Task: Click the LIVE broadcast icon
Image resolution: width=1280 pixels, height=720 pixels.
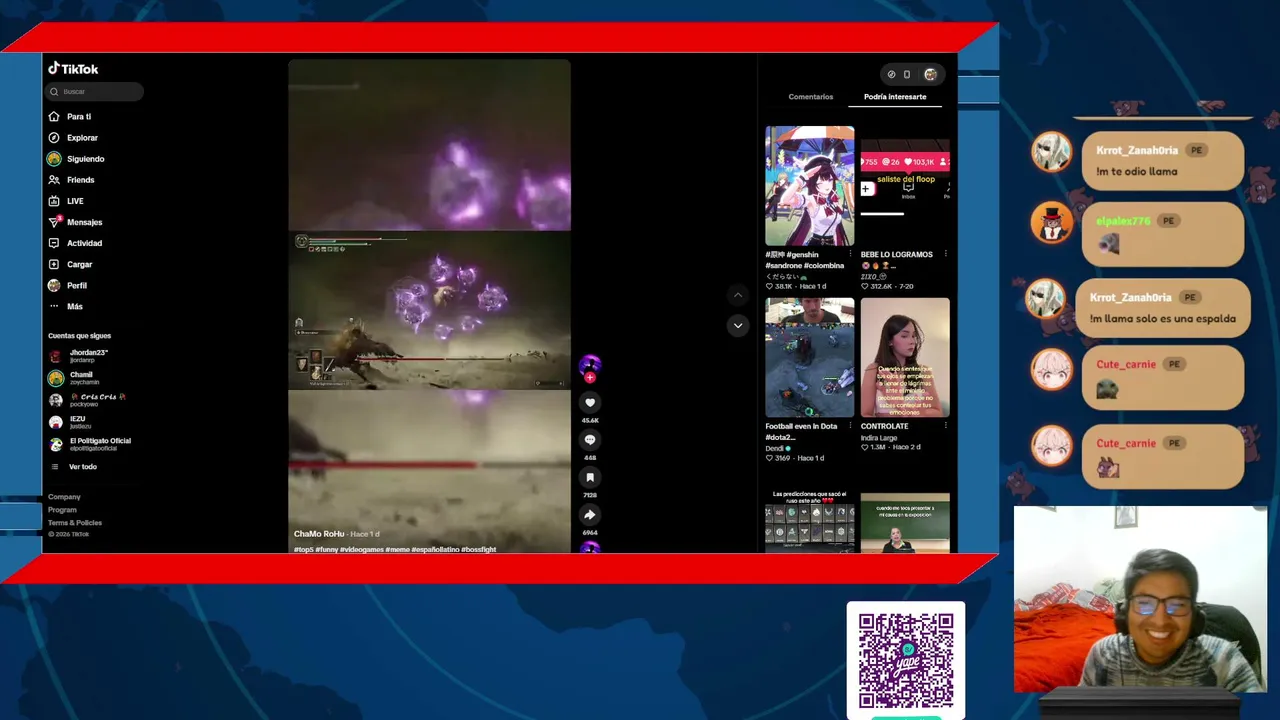Action: click(54, 201)
